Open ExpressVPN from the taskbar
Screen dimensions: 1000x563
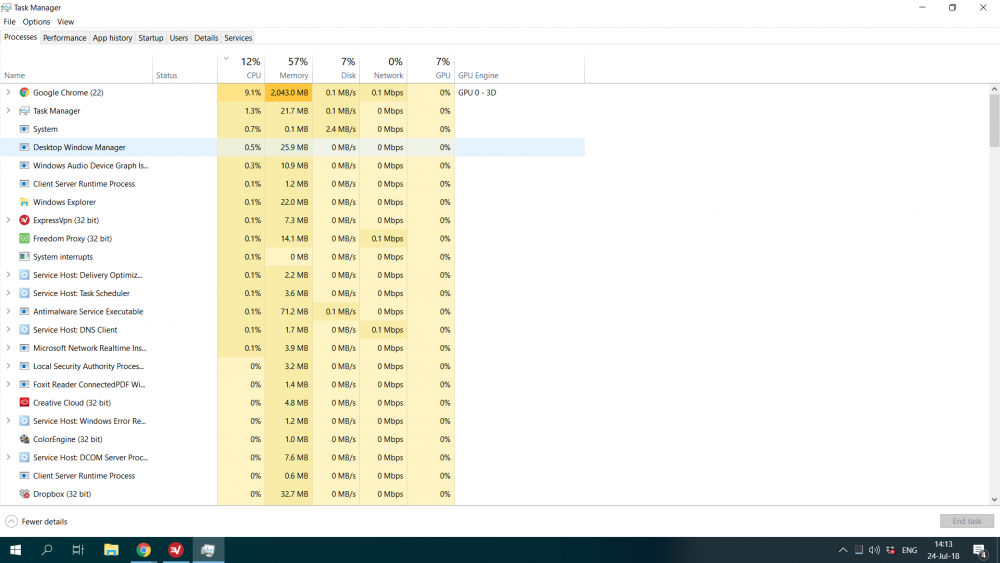[x=176, y=550]
